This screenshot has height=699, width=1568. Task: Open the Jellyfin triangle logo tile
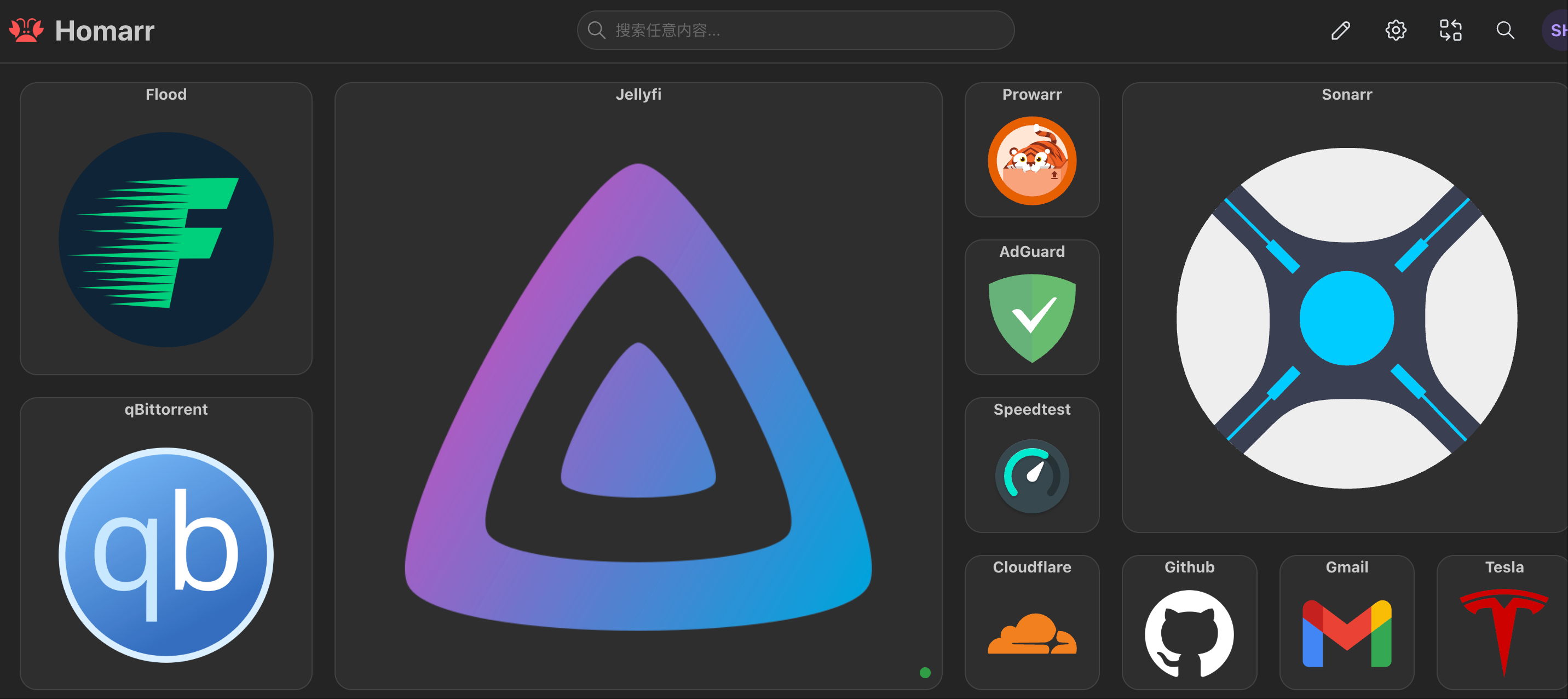pos(638,386)
